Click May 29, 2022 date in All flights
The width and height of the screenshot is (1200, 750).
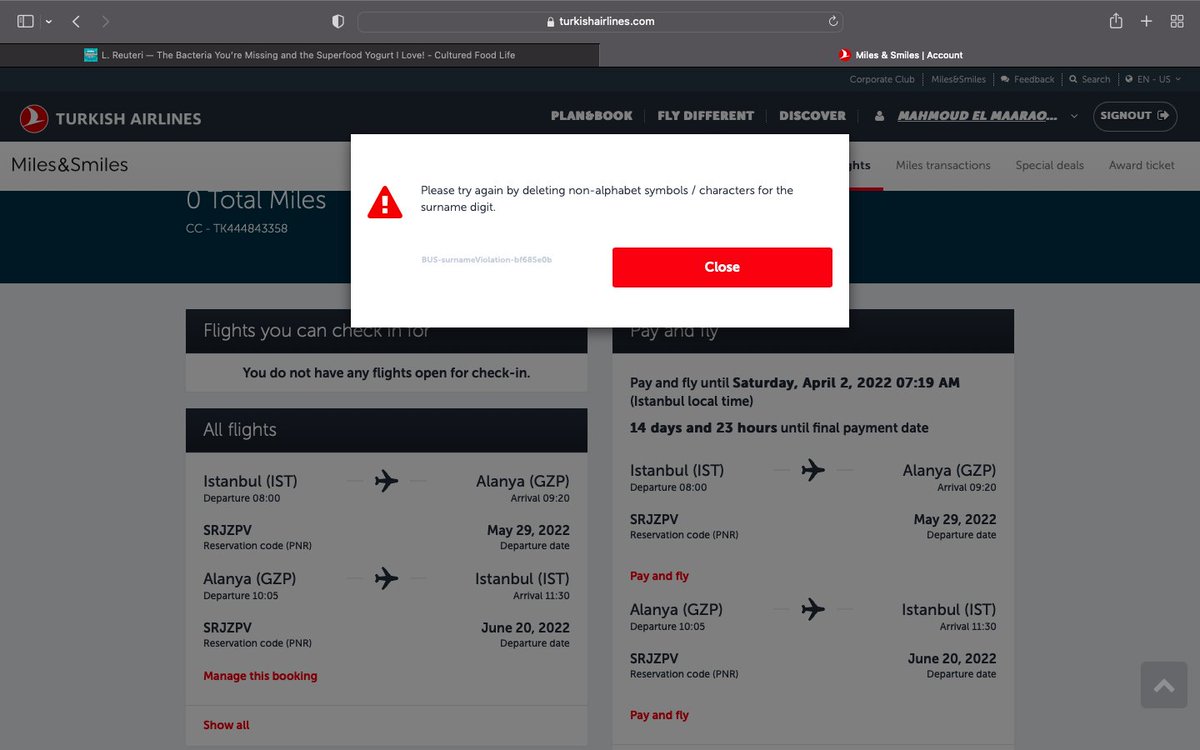click(528, 530)
